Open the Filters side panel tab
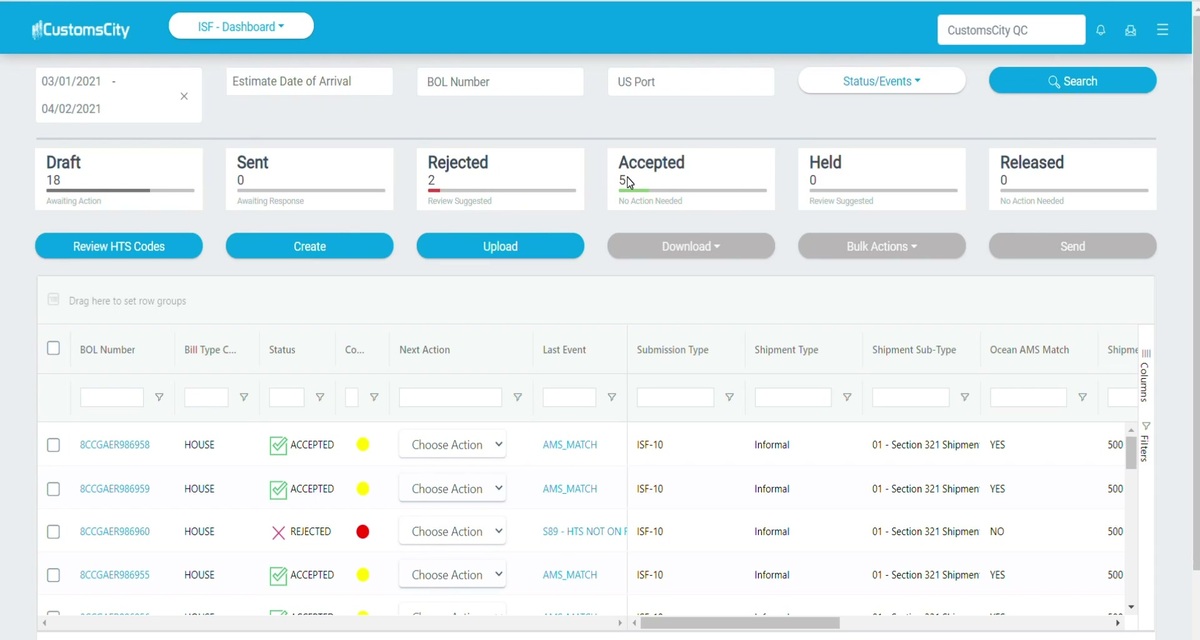The width and height of the screenshot is (1200, 640). click(1146, 441)
